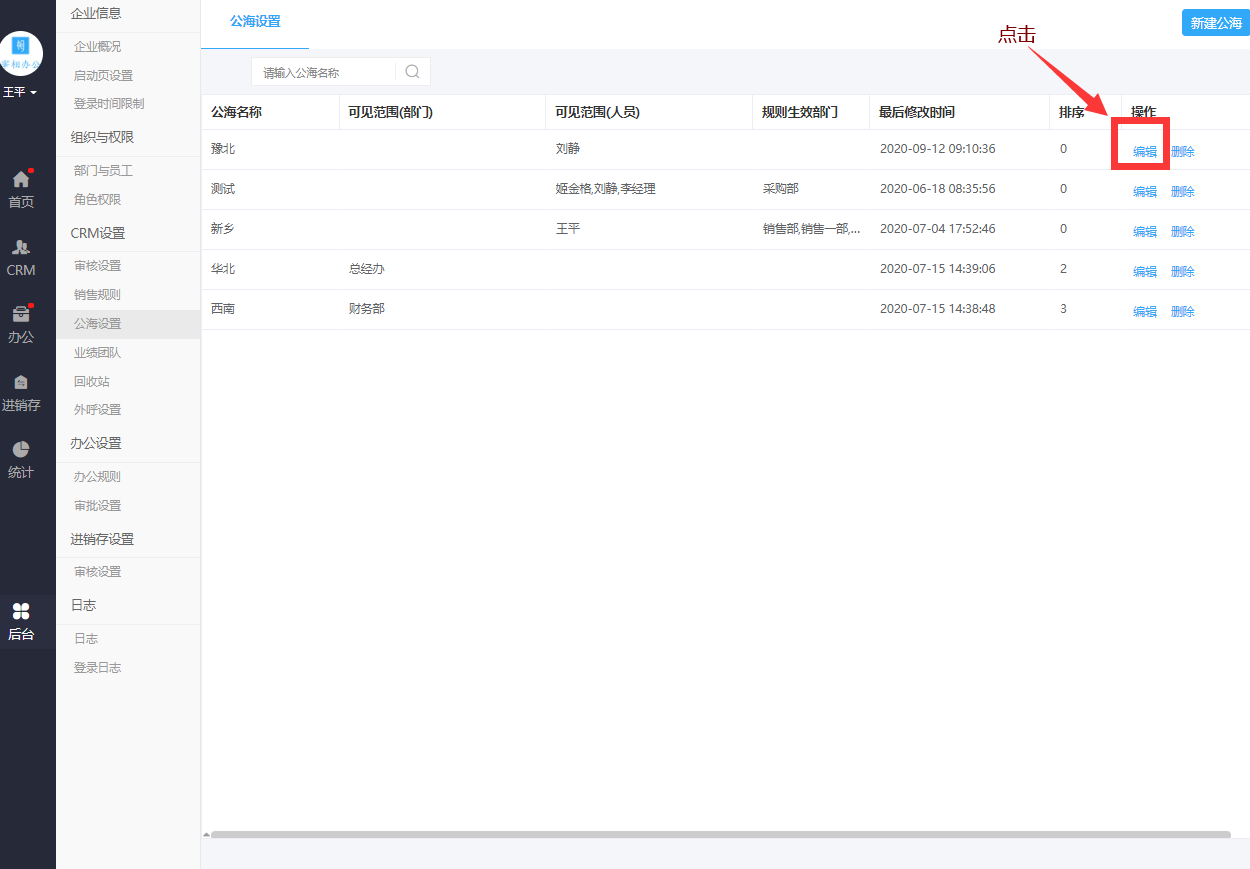The width and height of the screenshot is (1250, 869).
Task: Click the 最后修改时间 column header
Action: tap(917, 112)
